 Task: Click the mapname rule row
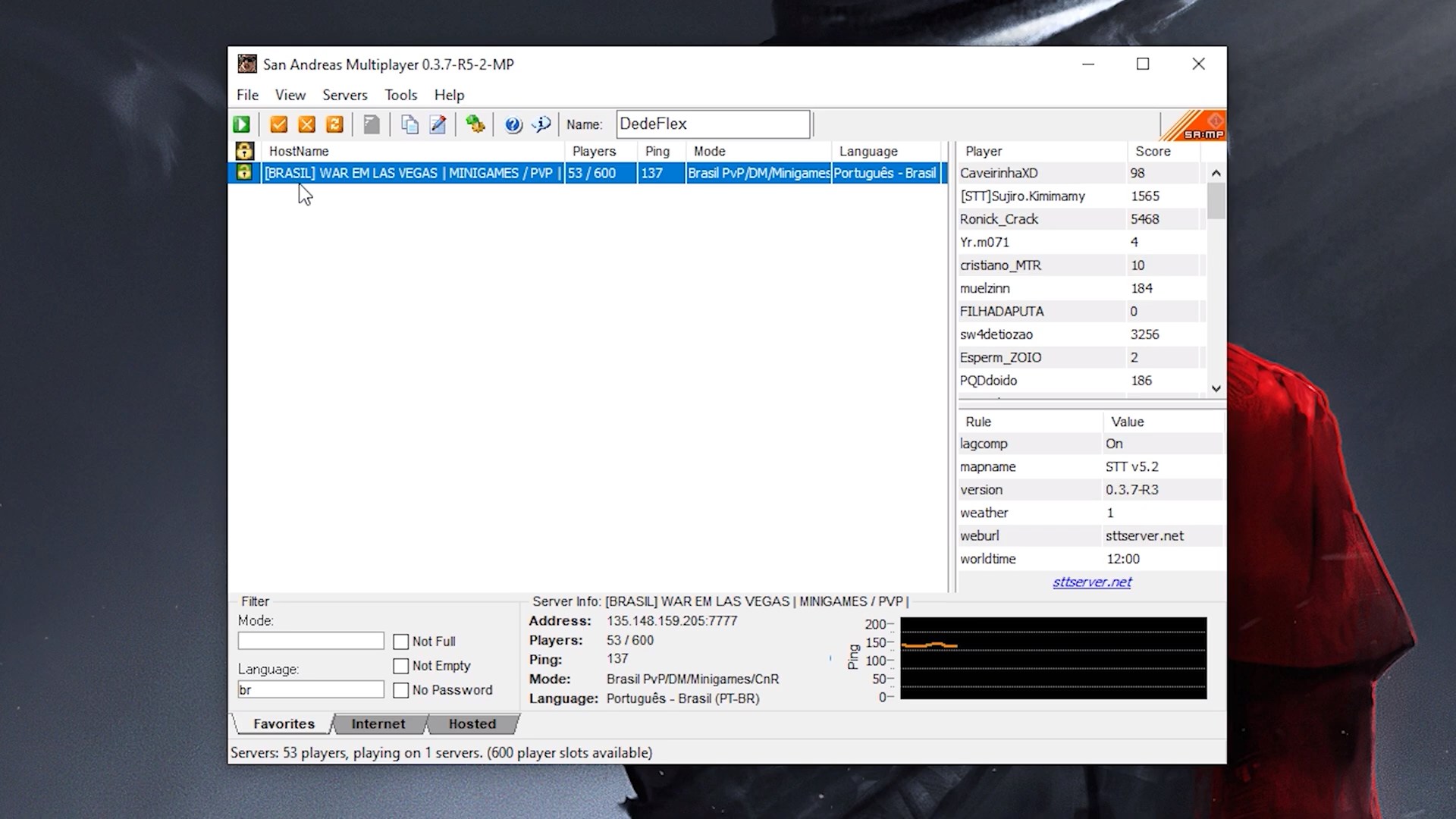1091,467
